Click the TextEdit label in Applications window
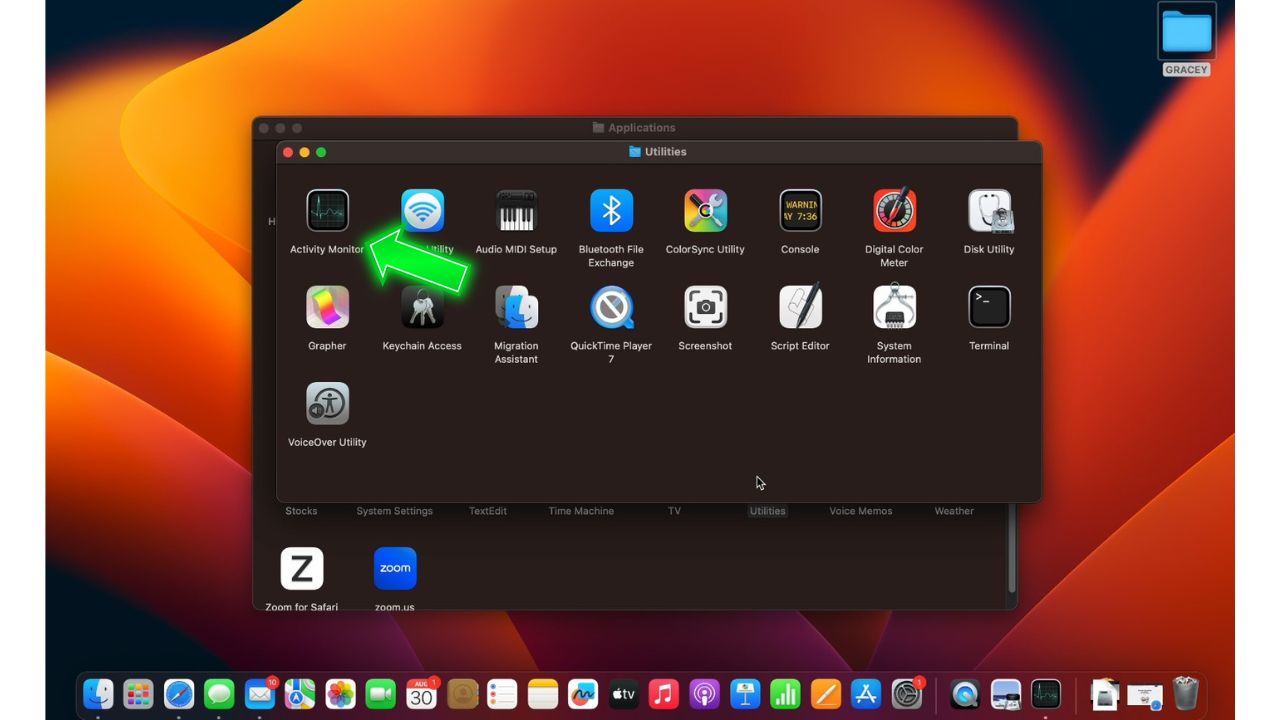Viewport: 1280px width, 720px height. coord(488,511)
